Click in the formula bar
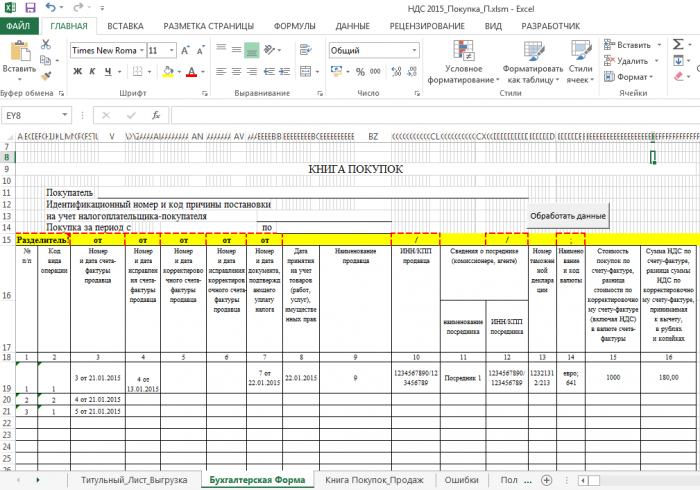 [x=435, y=116]
